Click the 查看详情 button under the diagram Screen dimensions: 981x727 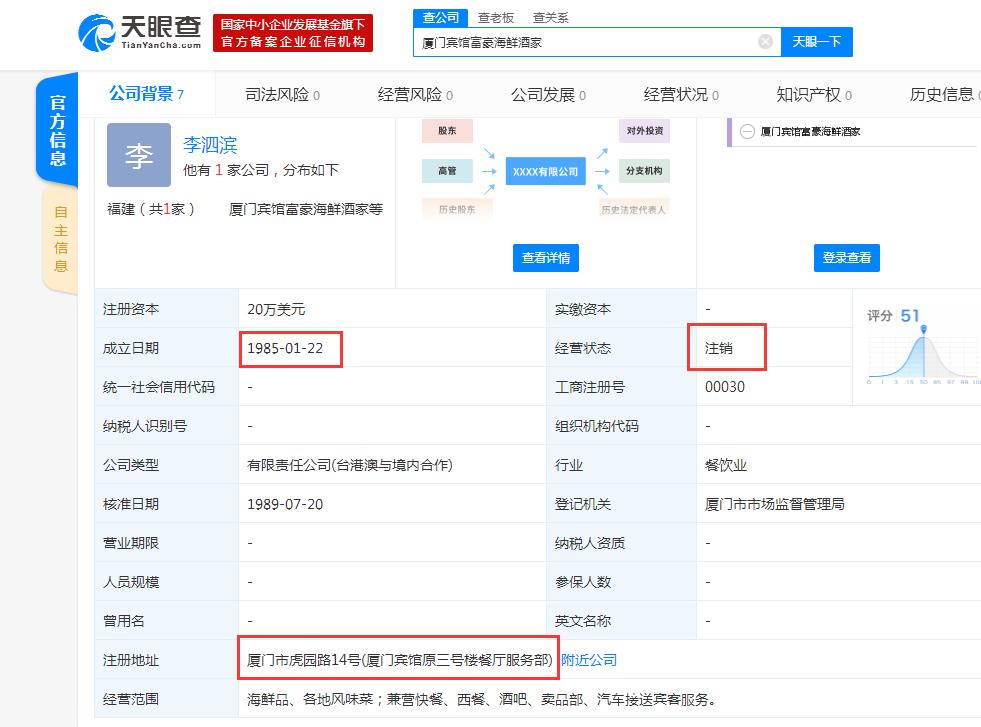(546, 257)
